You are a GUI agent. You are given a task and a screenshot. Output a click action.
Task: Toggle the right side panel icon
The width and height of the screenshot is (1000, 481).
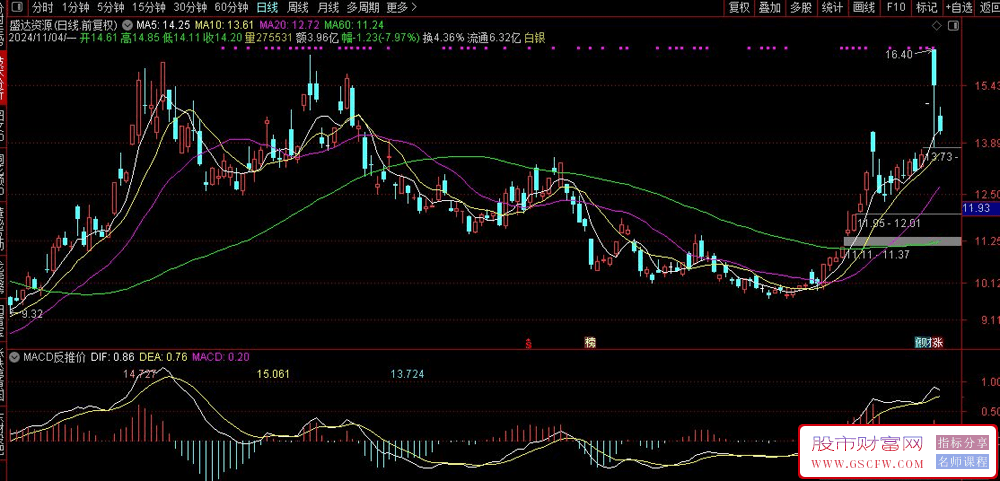click(x=953, y=26)
